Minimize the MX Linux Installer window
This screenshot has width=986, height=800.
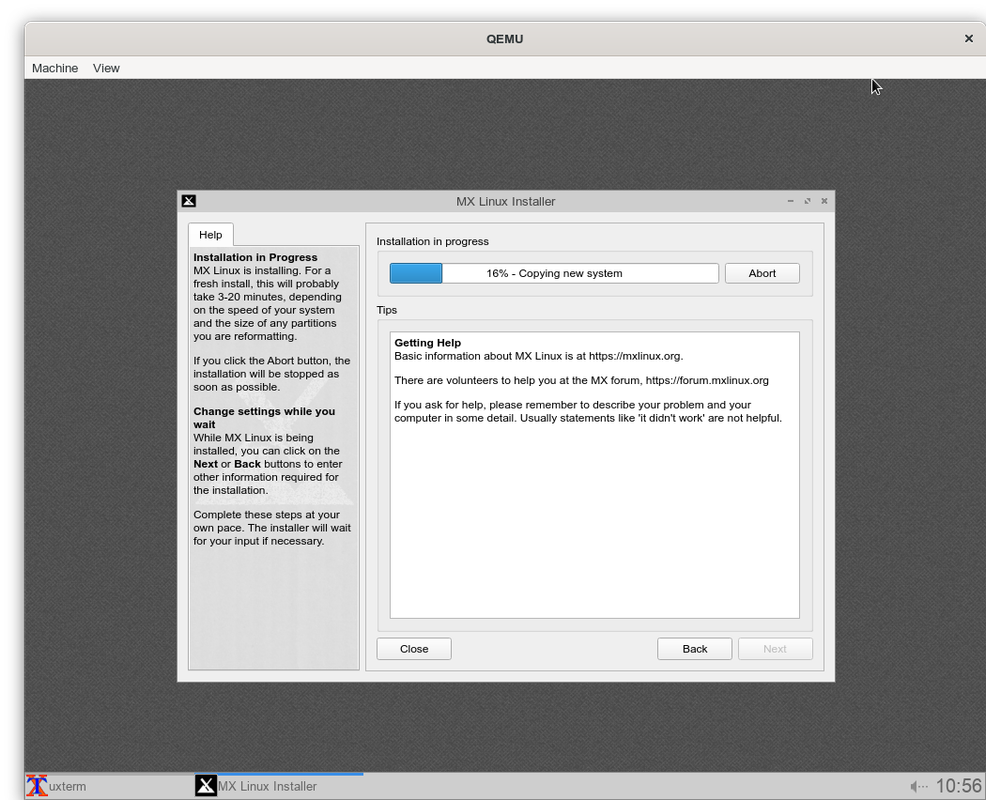click(790, 201)
